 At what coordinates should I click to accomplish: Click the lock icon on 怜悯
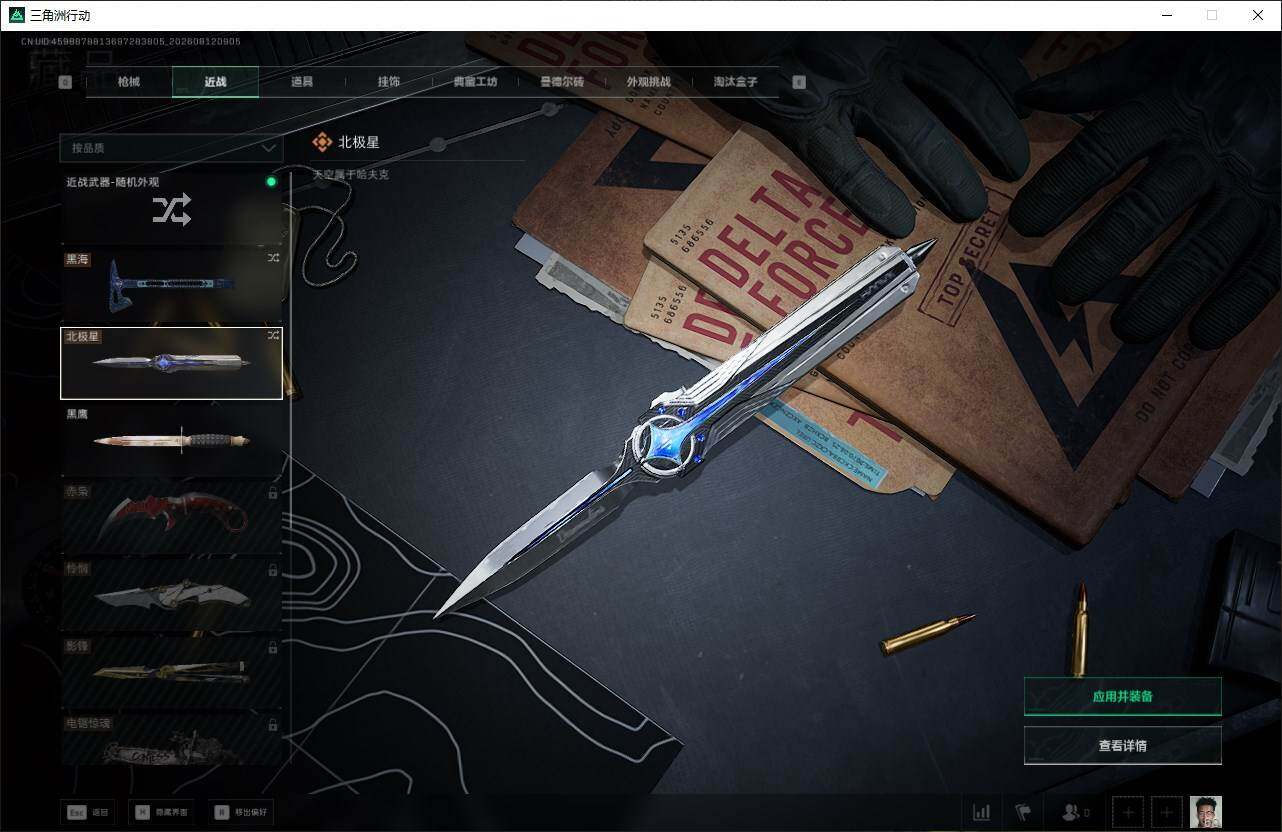click(x=273, y=570)
